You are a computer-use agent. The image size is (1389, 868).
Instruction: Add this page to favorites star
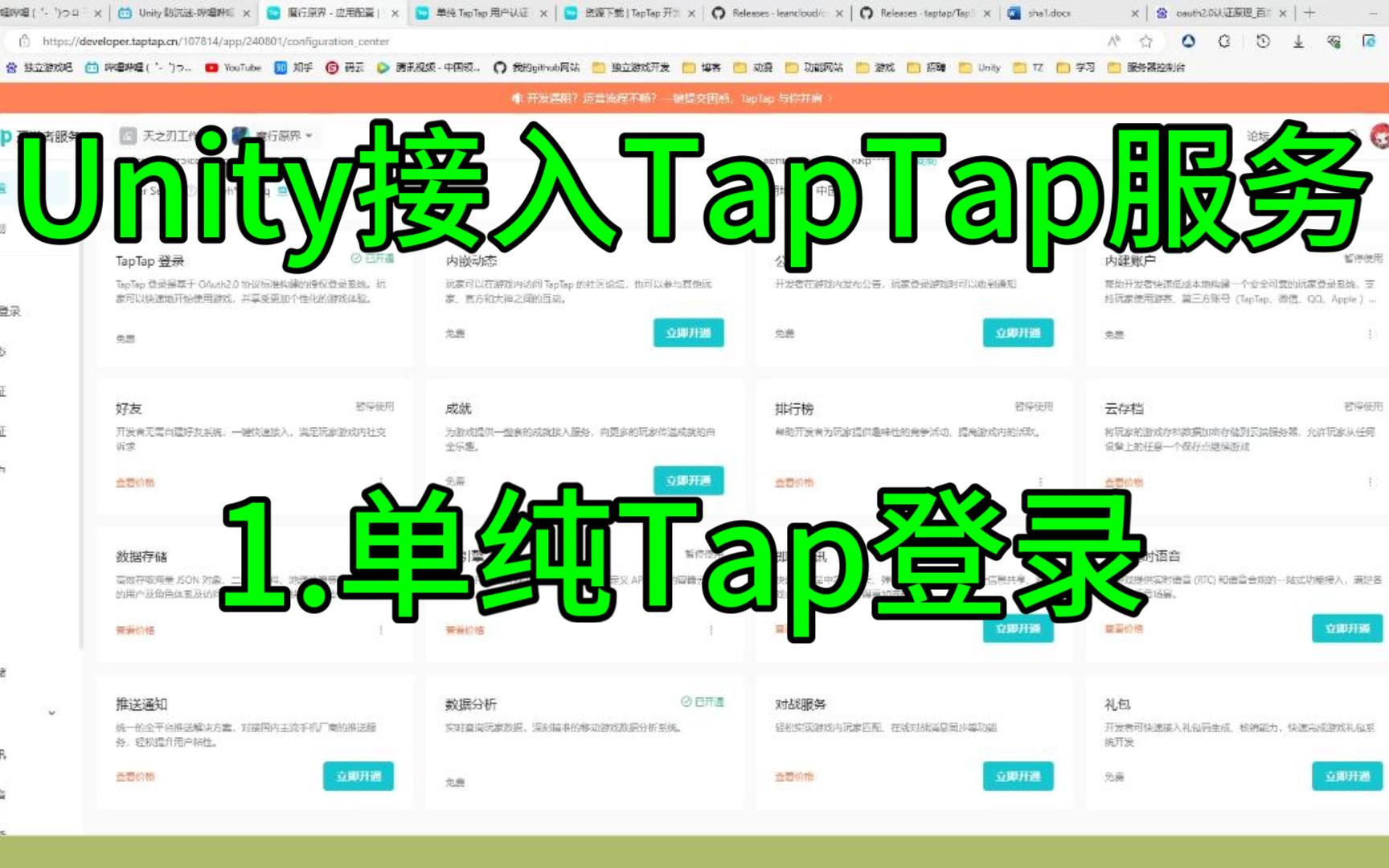click(1146, 41)
